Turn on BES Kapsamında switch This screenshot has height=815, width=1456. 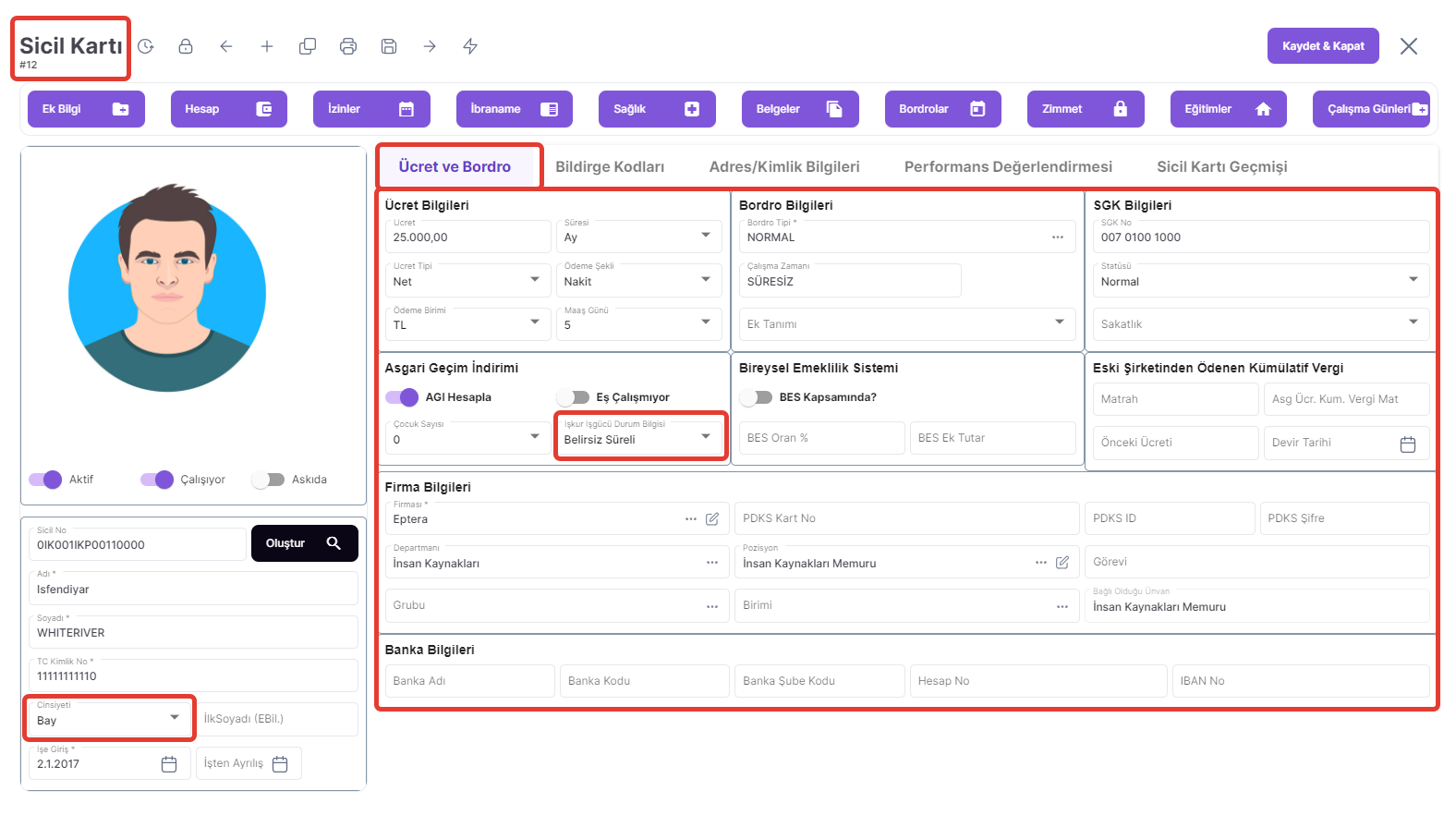pos(756,397)
